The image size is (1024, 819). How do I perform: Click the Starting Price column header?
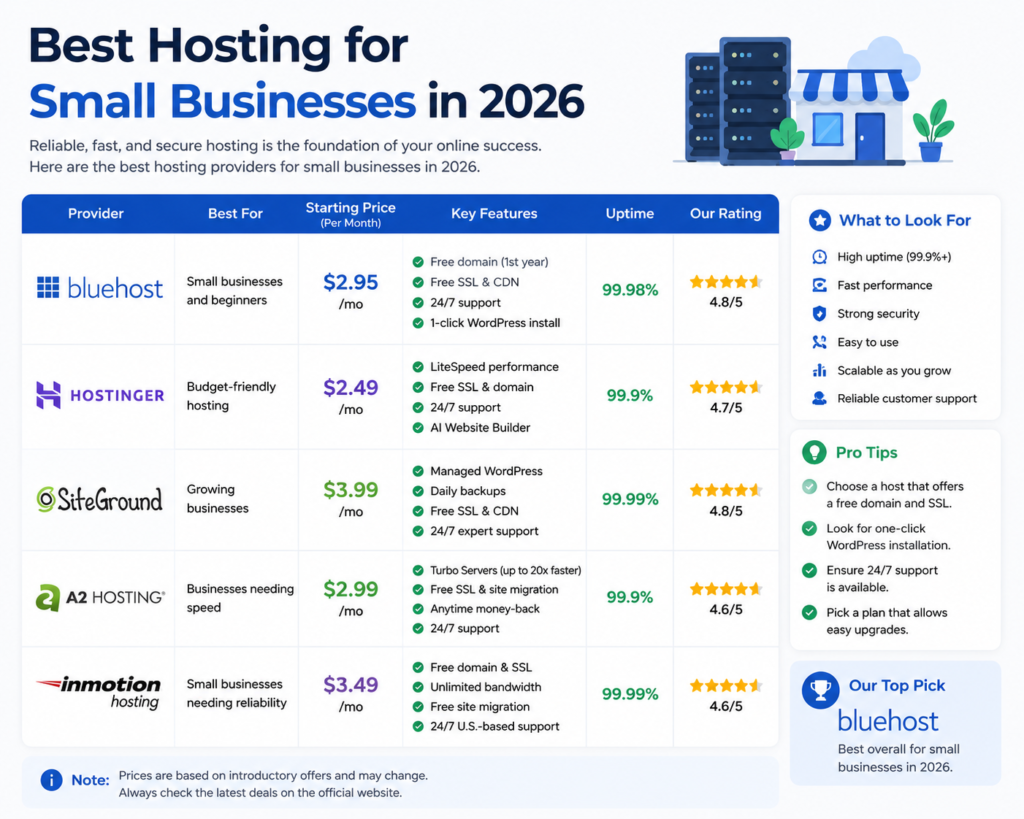pos(351,214)
